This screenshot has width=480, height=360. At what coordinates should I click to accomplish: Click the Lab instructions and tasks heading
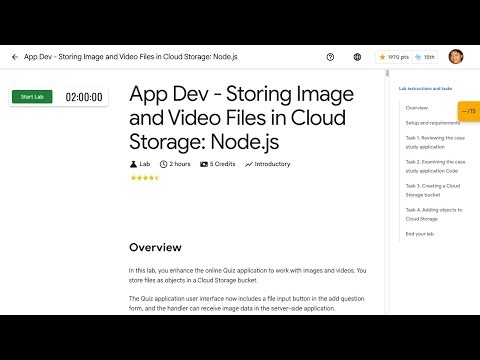(425, 89)
